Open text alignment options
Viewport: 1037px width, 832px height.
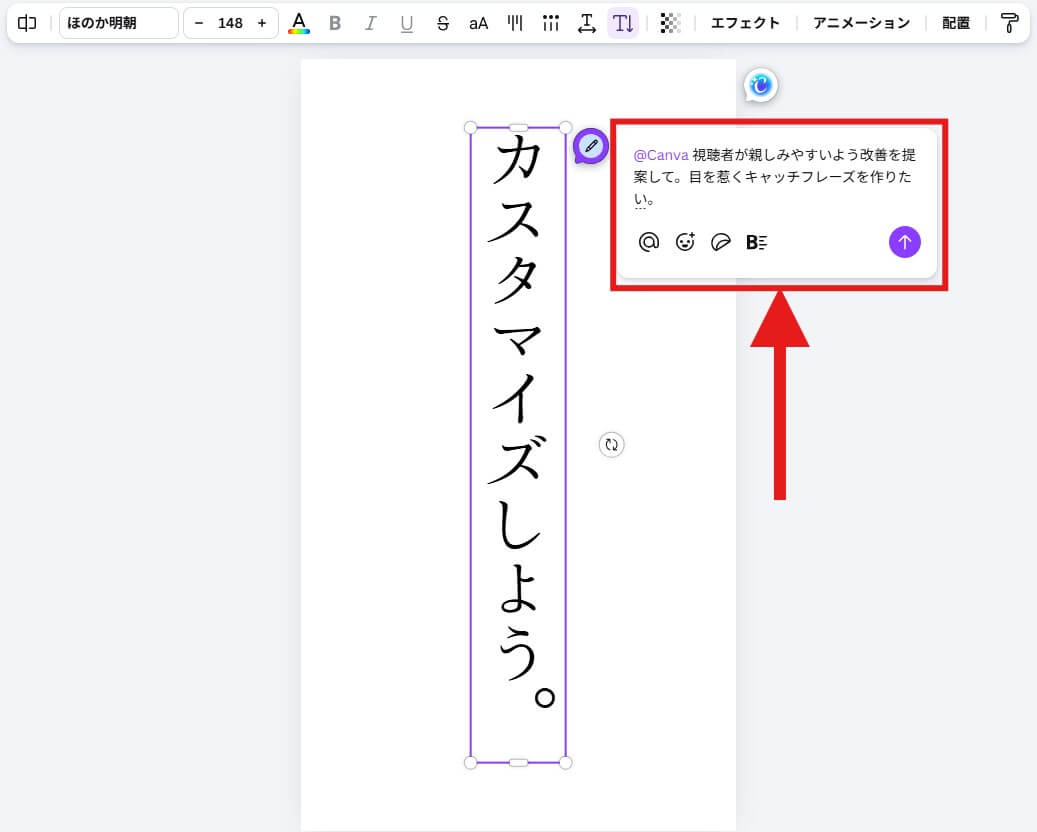515,23
